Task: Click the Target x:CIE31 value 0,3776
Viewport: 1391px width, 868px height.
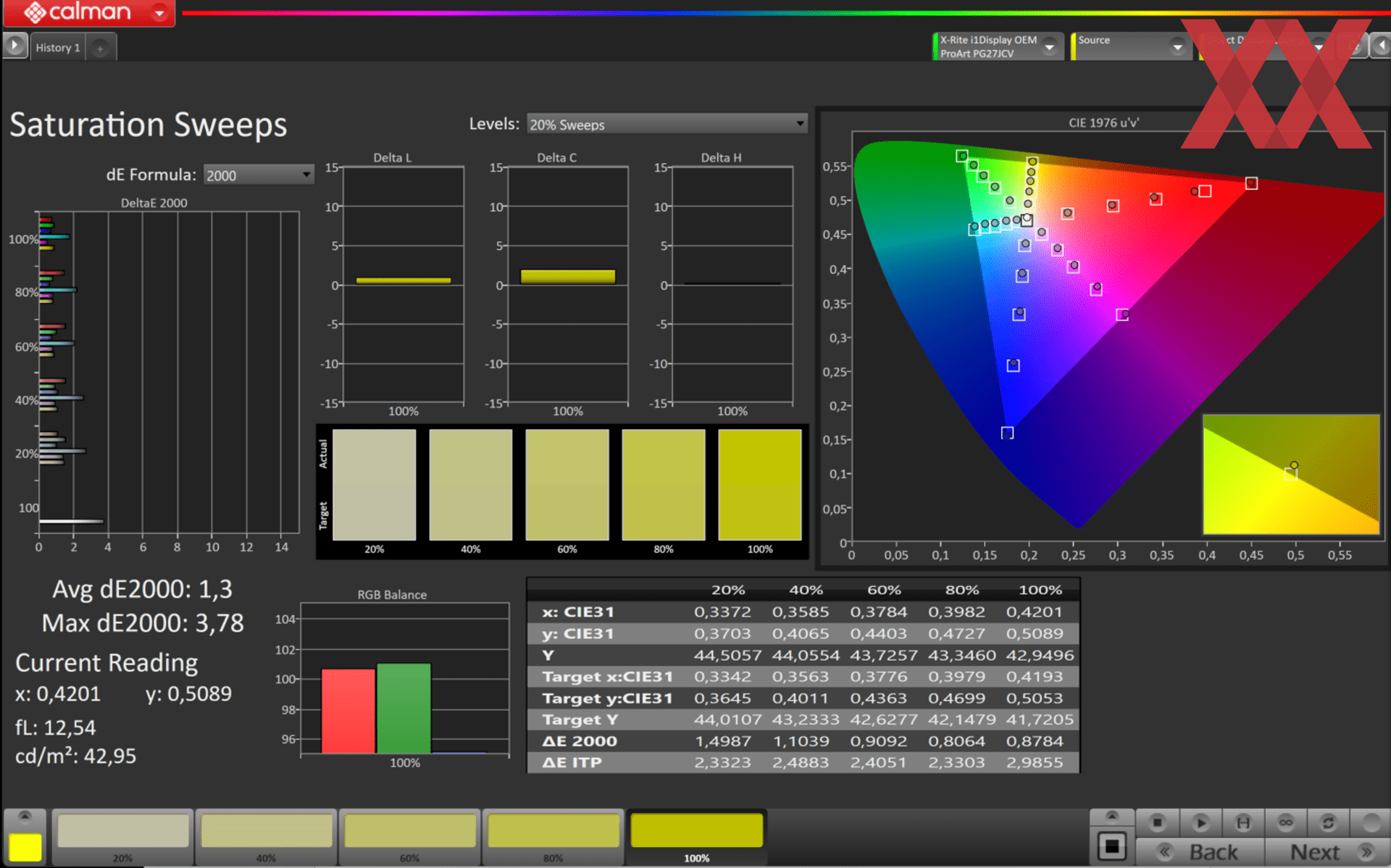Action: click(x=878, y=677)
